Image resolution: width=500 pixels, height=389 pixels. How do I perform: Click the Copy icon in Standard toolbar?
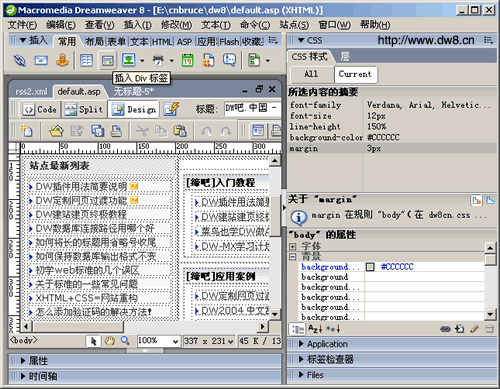coord(161,131)
